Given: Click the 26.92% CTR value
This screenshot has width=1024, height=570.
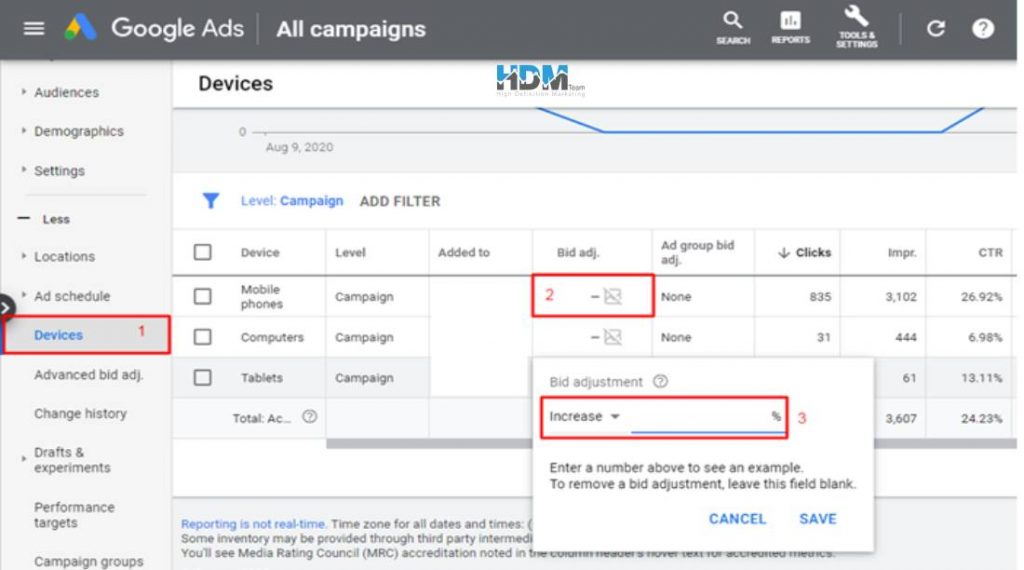Looking at the screenshot, I should coord(981,296).
